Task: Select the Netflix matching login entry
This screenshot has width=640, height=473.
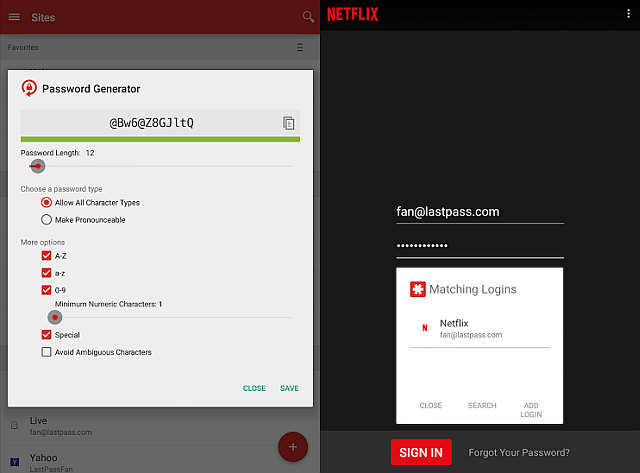Action: pos(480,329)
